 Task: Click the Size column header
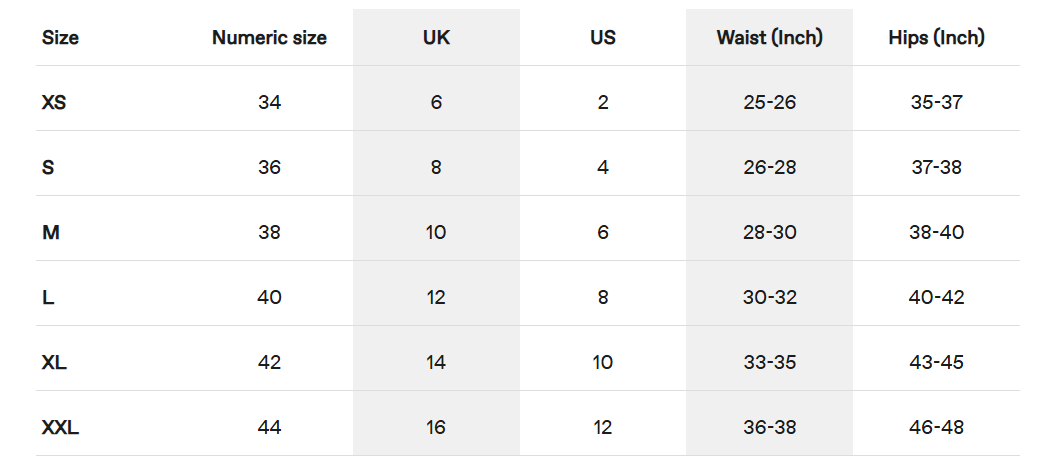coord(60,38)
